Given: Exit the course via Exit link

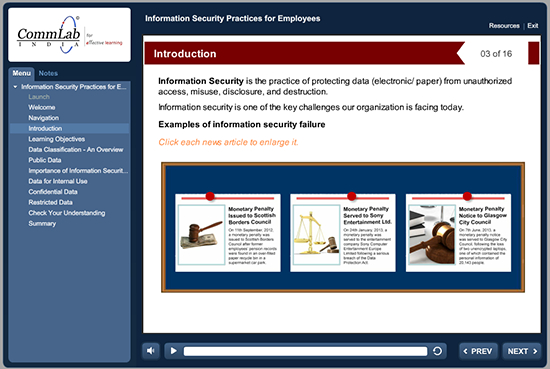Looking at the screenshot, I should 532,26.
